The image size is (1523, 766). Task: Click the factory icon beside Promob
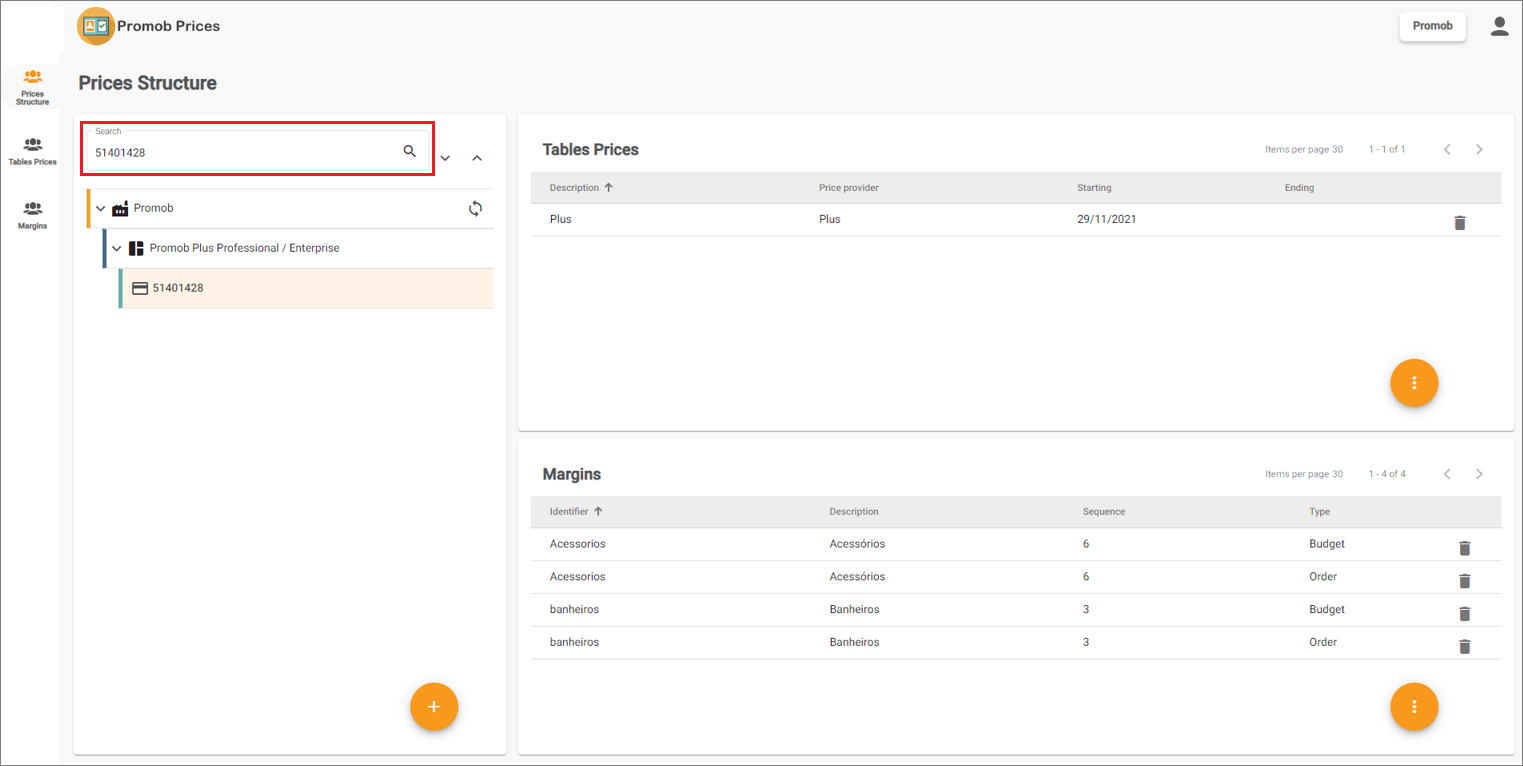pos(120,208)
